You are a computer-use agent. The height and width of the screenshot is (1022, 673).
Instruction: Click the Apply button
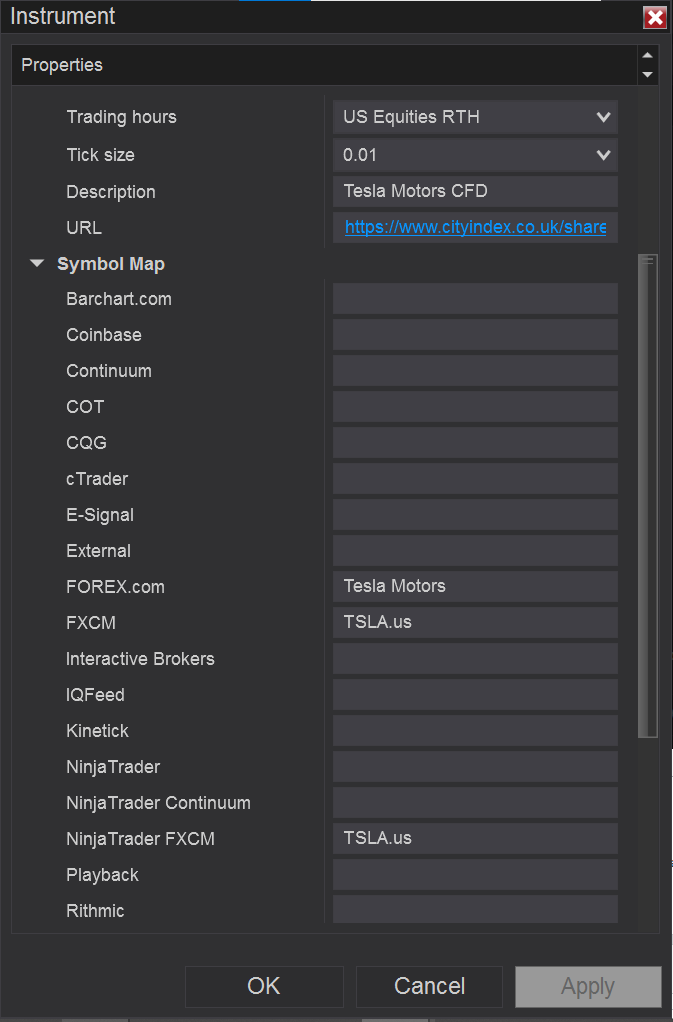588,986
